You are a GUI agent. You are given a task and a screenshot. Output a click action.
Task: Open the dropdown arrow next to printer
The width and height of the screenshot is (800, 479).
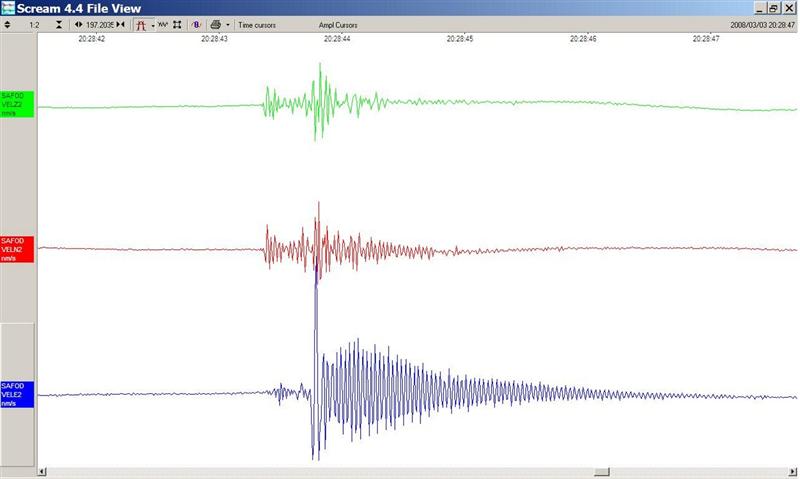228,24
